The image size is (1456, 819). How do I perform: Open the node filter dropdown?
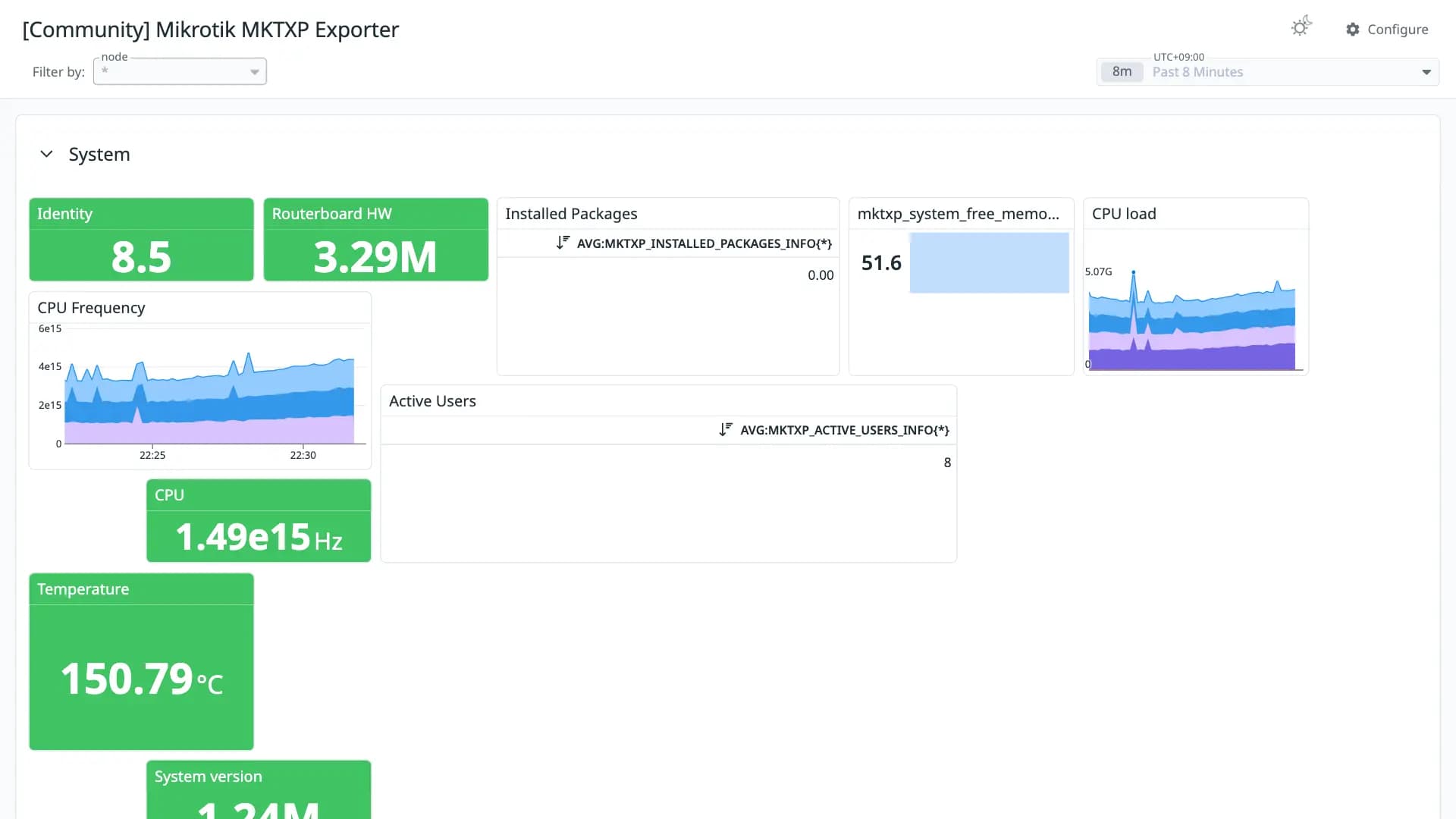coord(180,71)
